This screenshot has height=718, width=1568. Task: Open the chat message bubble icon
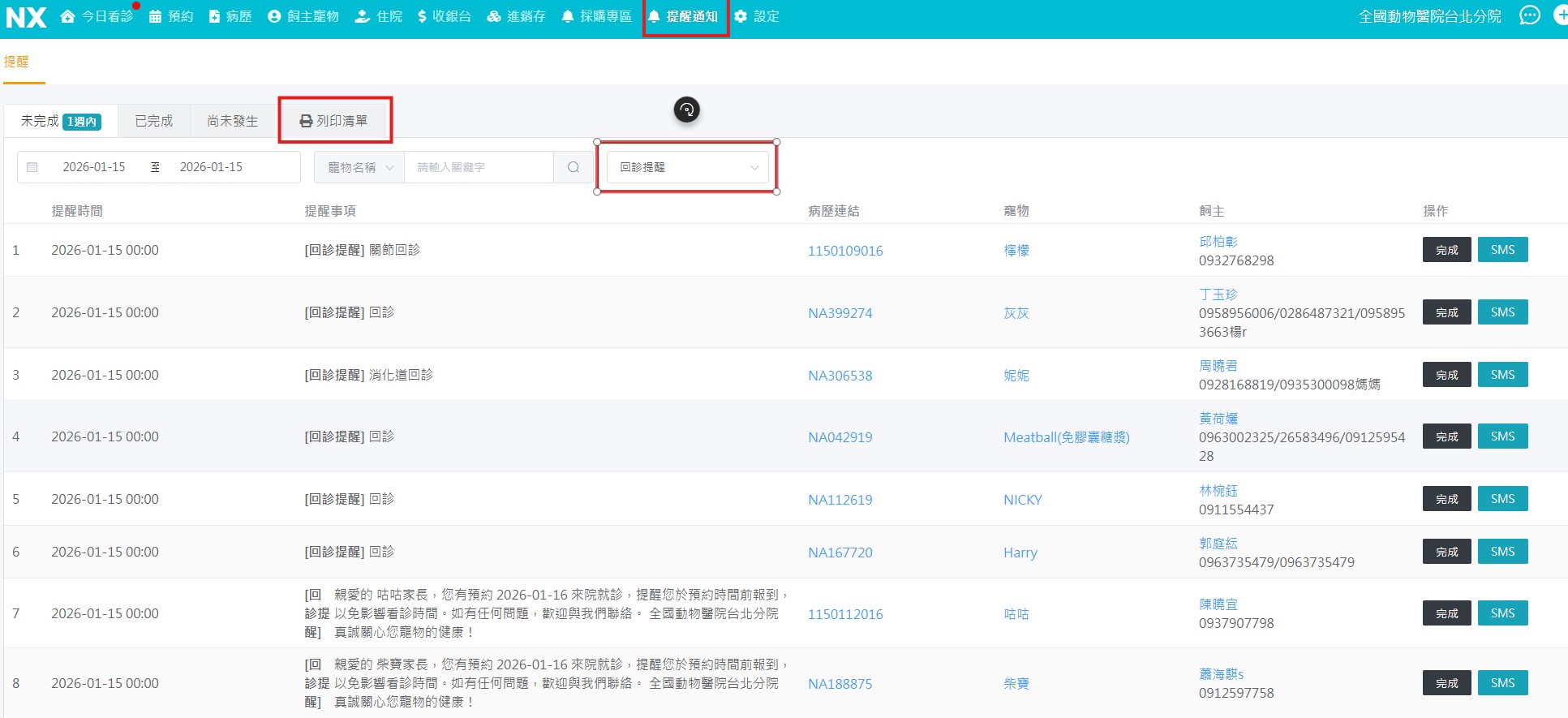(1529, 16)
